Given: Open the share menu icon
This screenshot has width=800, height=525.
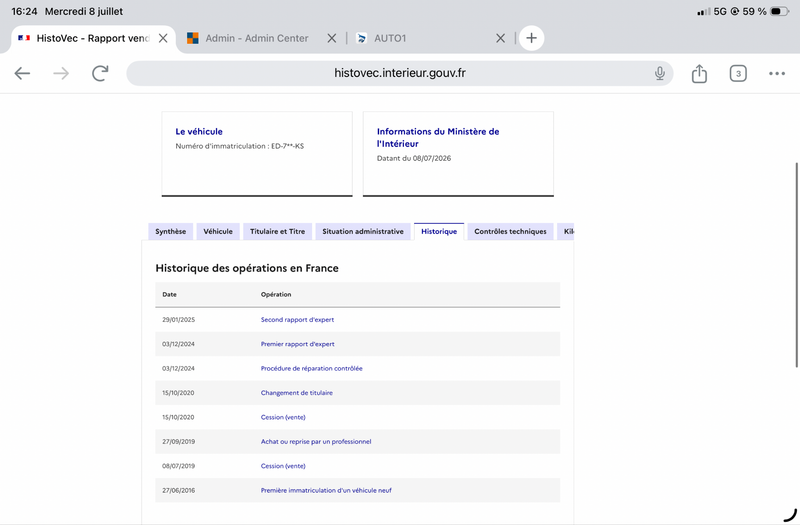Looking at the screenshot, I should click(699, 73).
